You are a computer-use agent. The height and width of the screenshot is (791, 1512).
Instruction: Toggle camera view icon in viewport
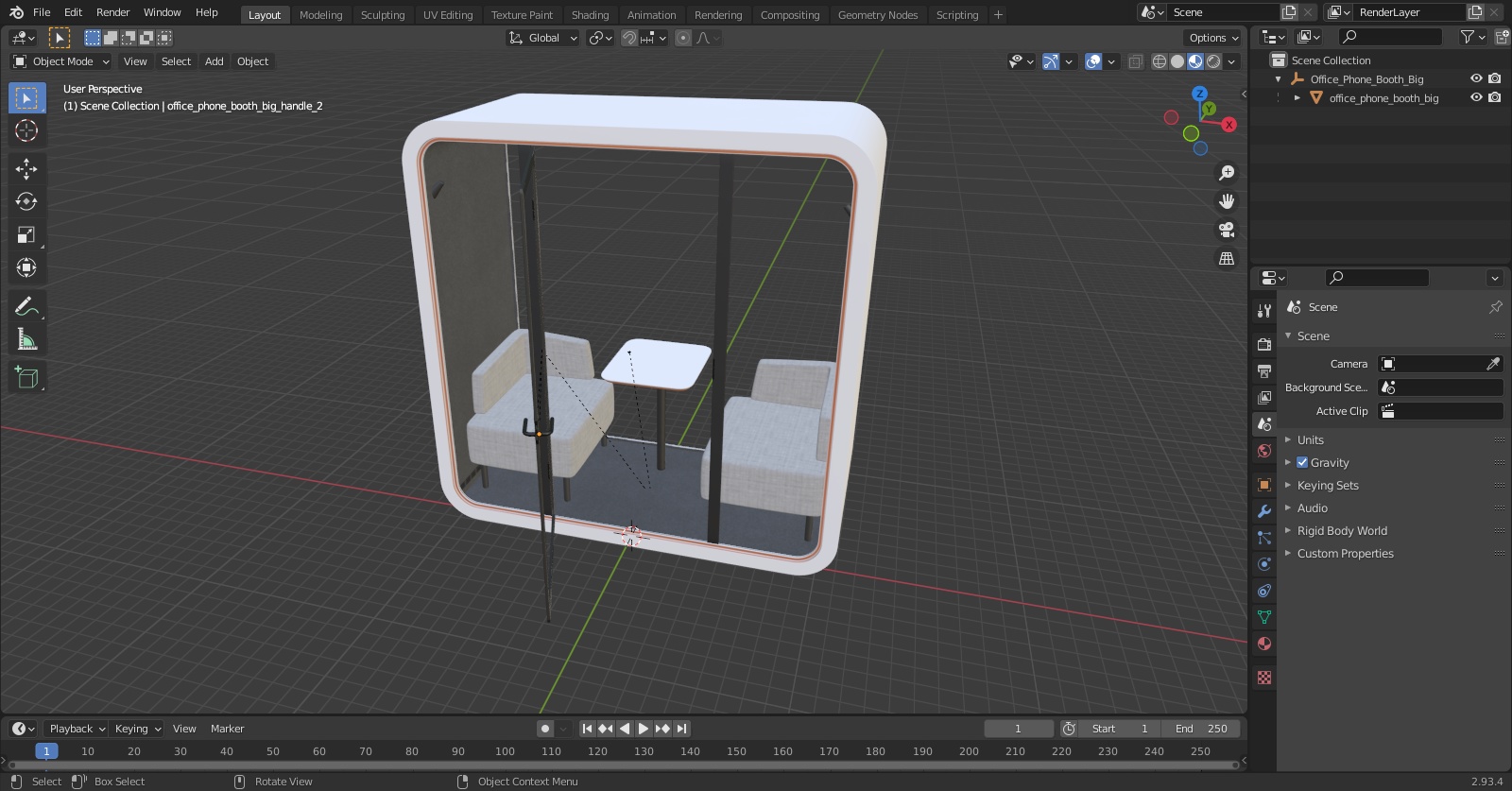click(x=1227, y=230)
